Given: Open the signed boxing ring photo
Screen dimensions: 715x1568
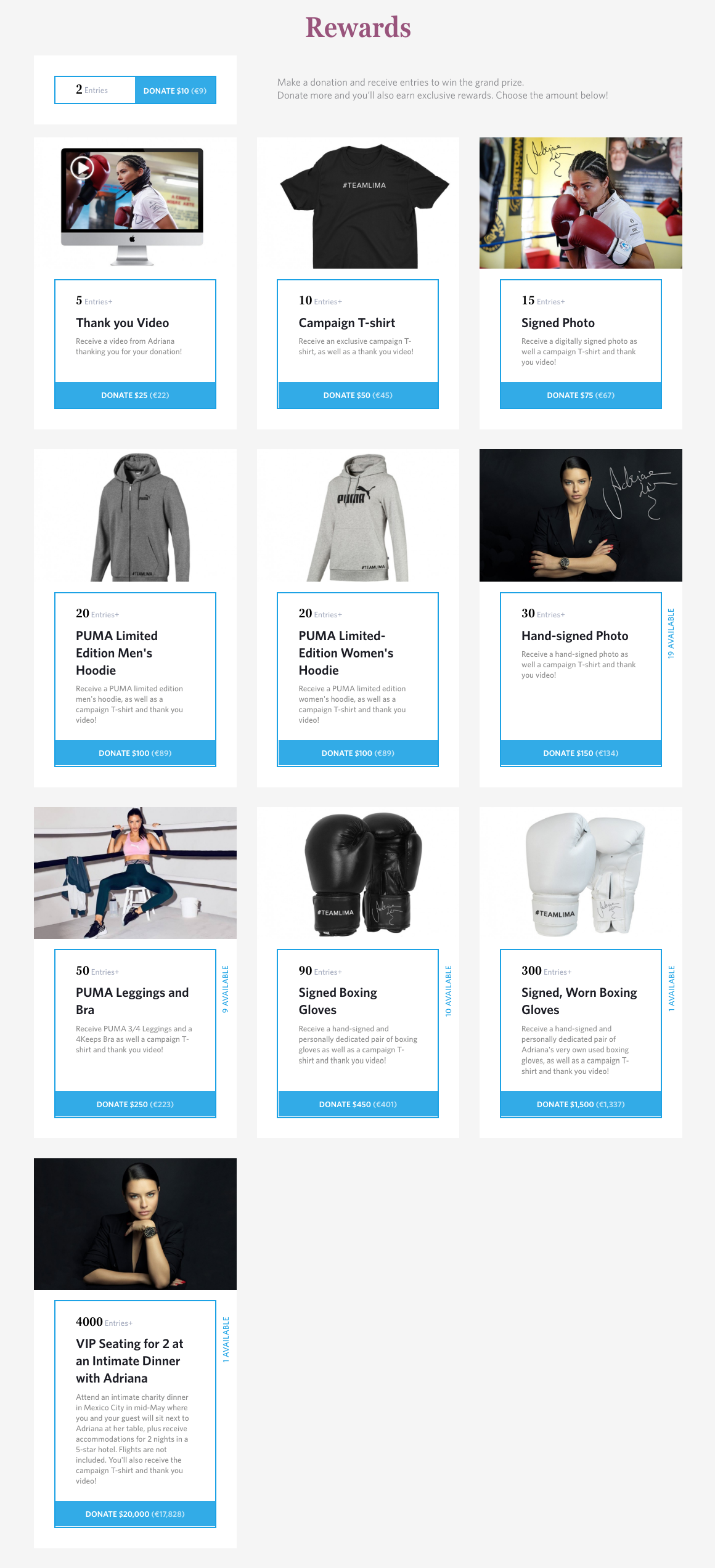Looking at the screenshot, I should 581,203.
